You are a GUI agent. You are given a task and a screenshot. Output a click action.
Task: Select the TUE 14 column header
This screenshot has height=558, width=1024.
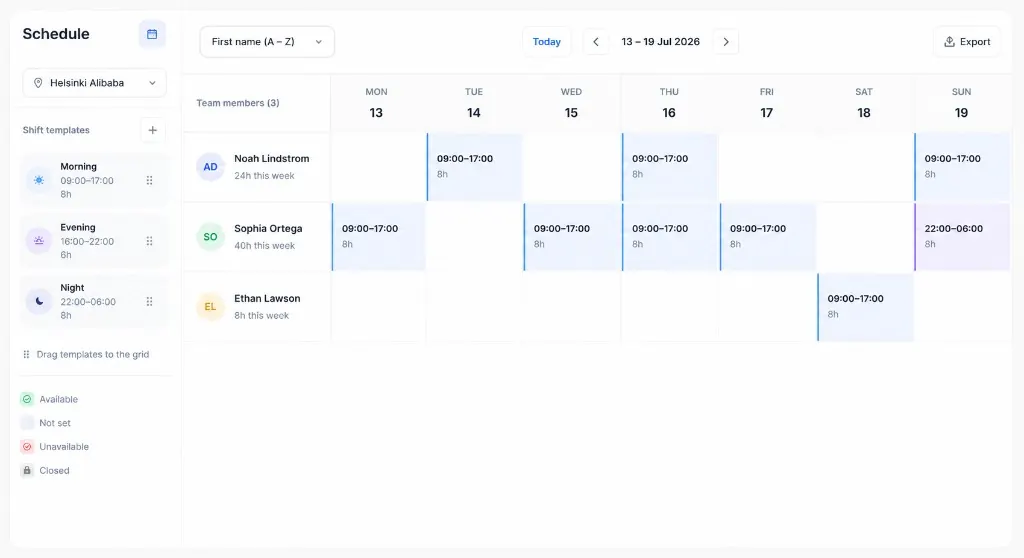point(473,103)
